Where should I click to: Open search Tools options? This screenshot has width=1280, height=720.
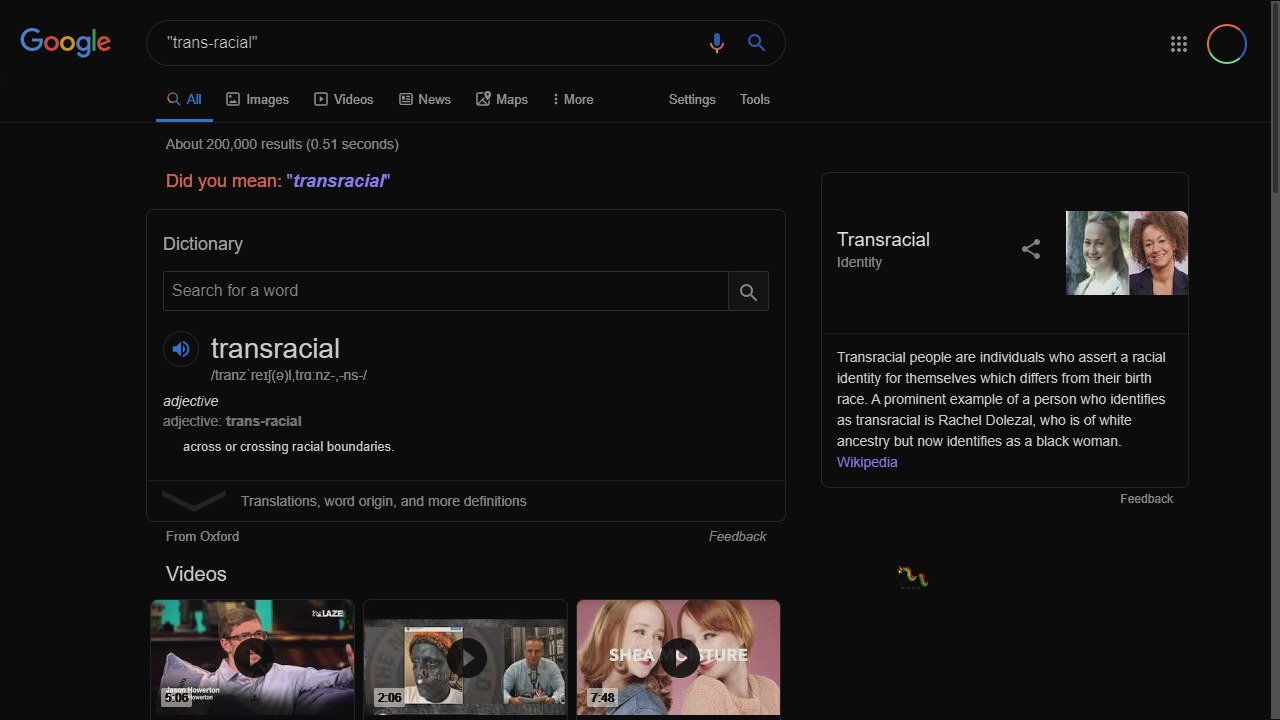(x=755, y=100)
